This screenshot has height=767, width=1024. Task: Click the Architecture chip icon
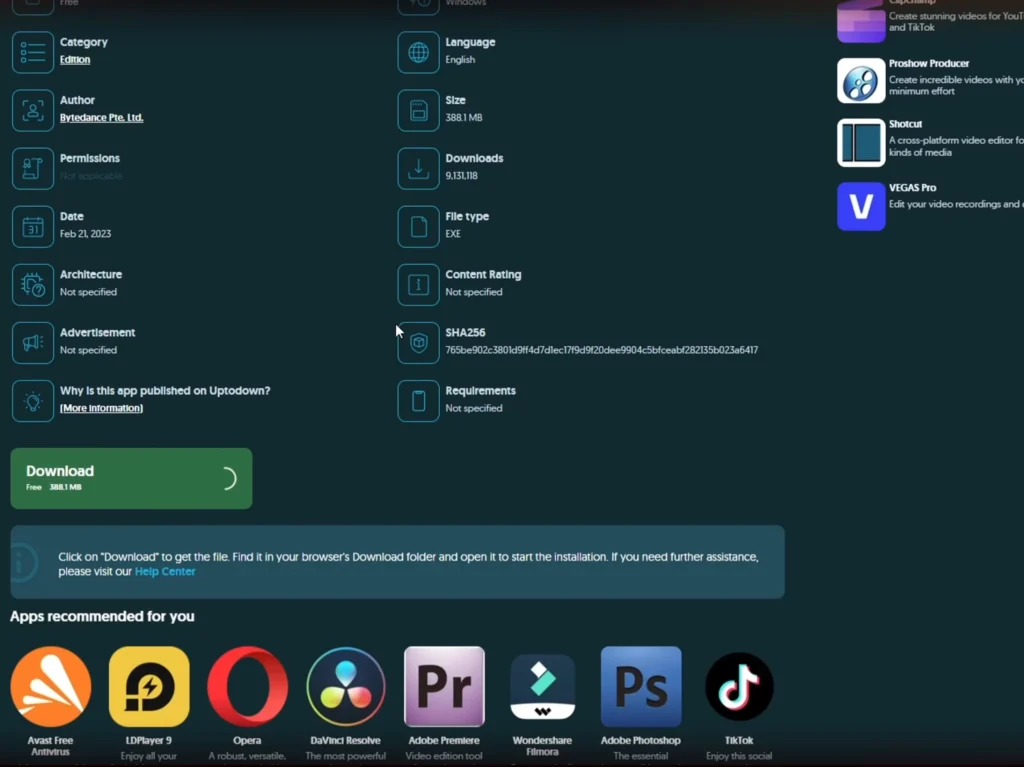tap(33, 285)
